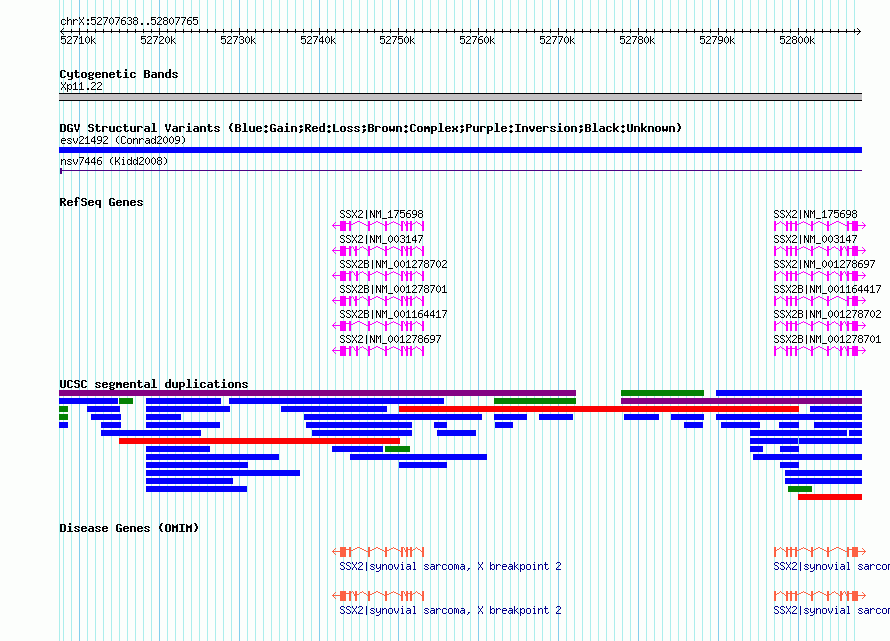Screen dimensions: 890x641
Task: Click the 52760k scale tick label
Action: point(477,40)
